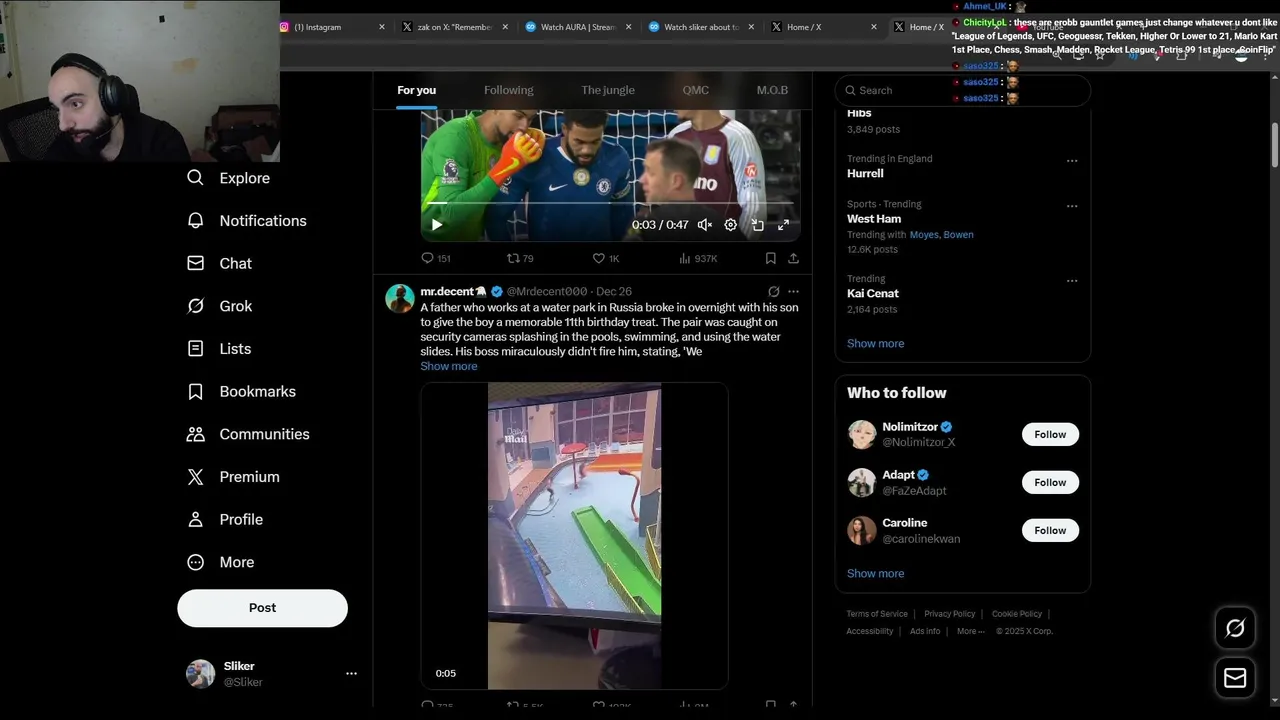Follow Caroline
The height and width of the screenshot is (720, 1280).
point(1050,531)
